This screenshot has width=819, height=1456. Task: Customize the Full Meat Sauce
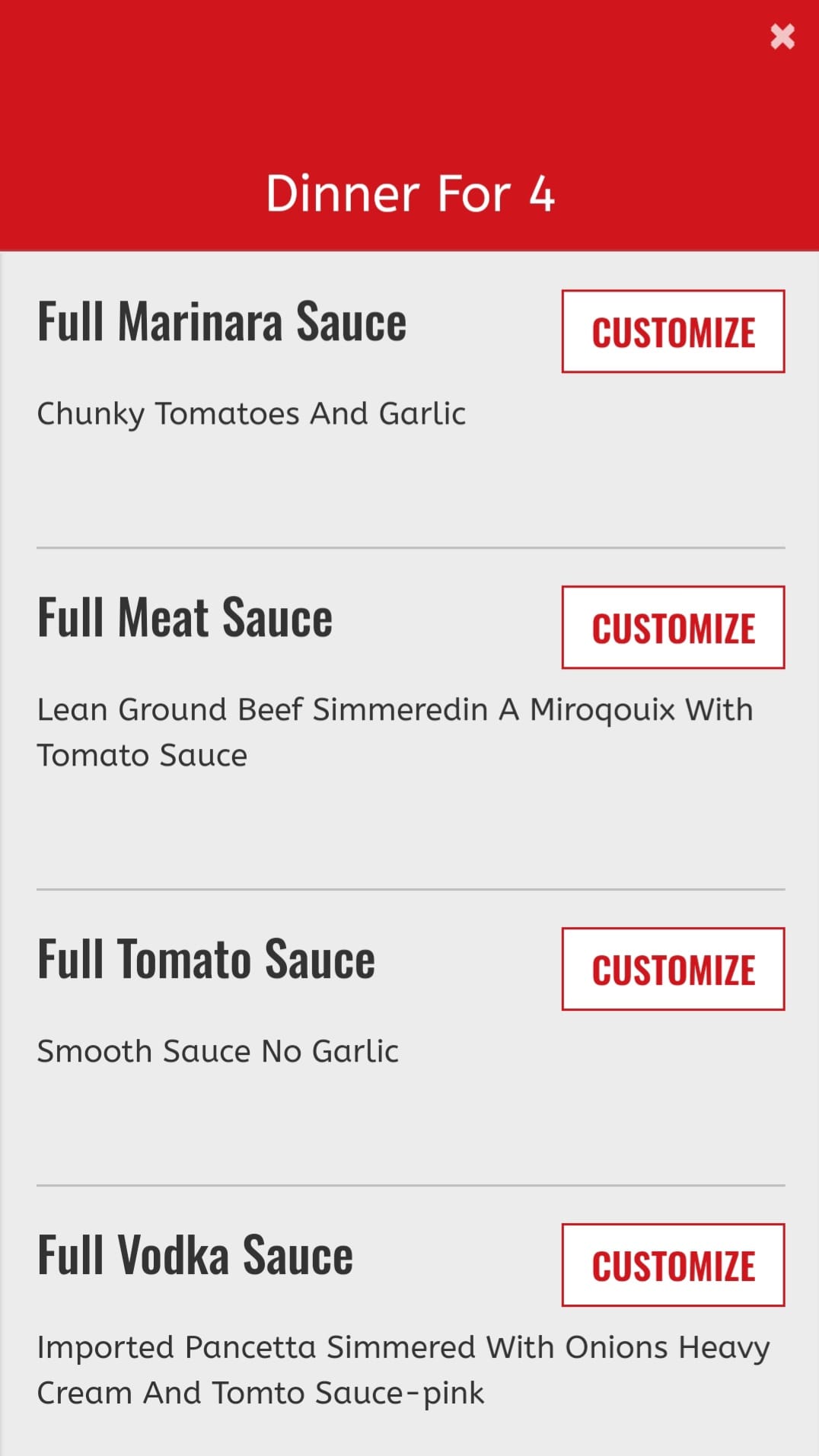coord(673,628)
